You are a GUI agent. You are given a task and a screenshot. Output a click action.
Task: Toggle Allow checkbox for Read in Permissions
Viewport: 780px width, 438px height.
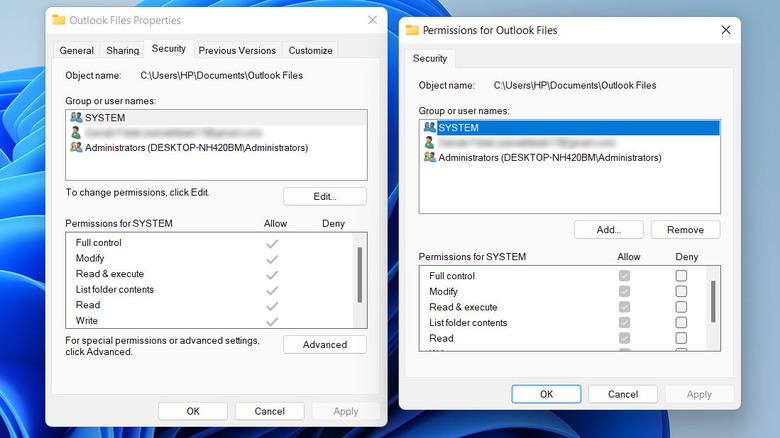click(624, 338)
